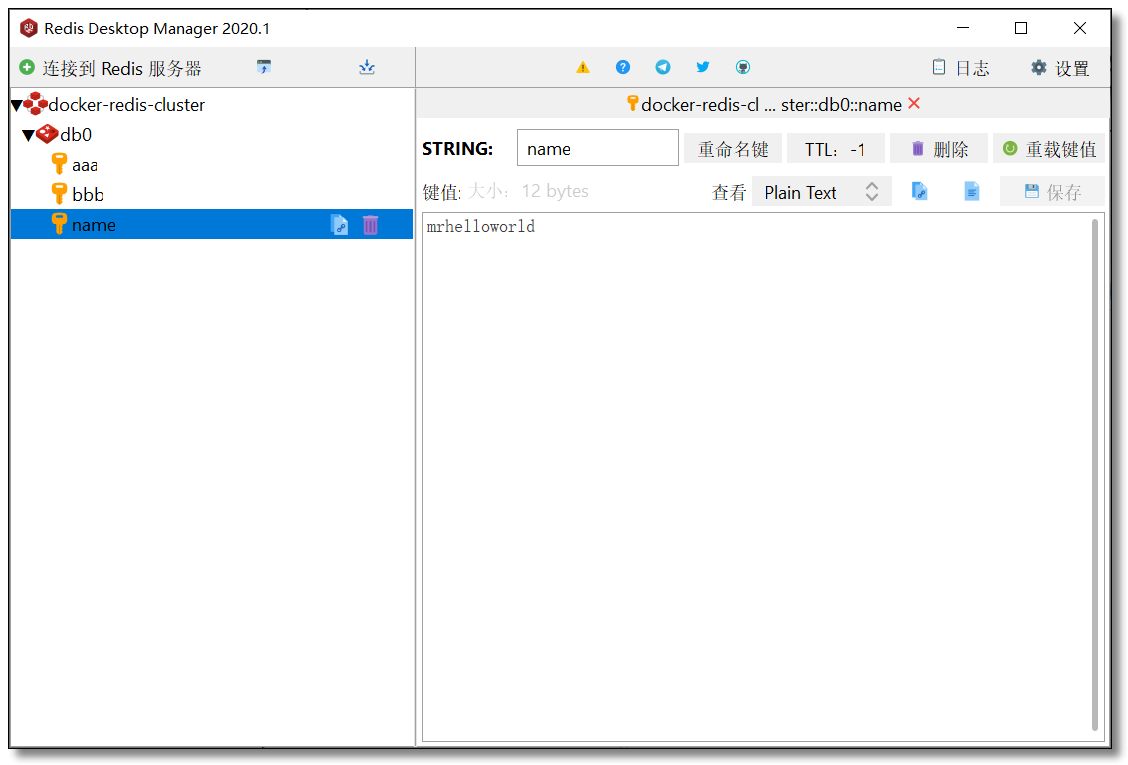1128x765 pixels.
Task: Collapse the db0 database node
Action: 28,135
